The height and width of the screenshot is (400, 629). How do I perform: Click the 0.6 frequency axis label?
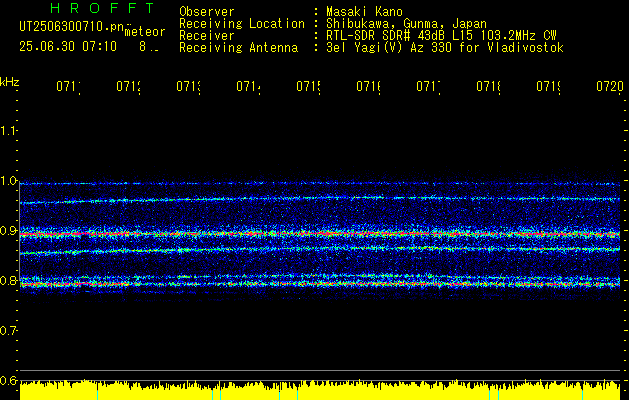pos(8,380)
